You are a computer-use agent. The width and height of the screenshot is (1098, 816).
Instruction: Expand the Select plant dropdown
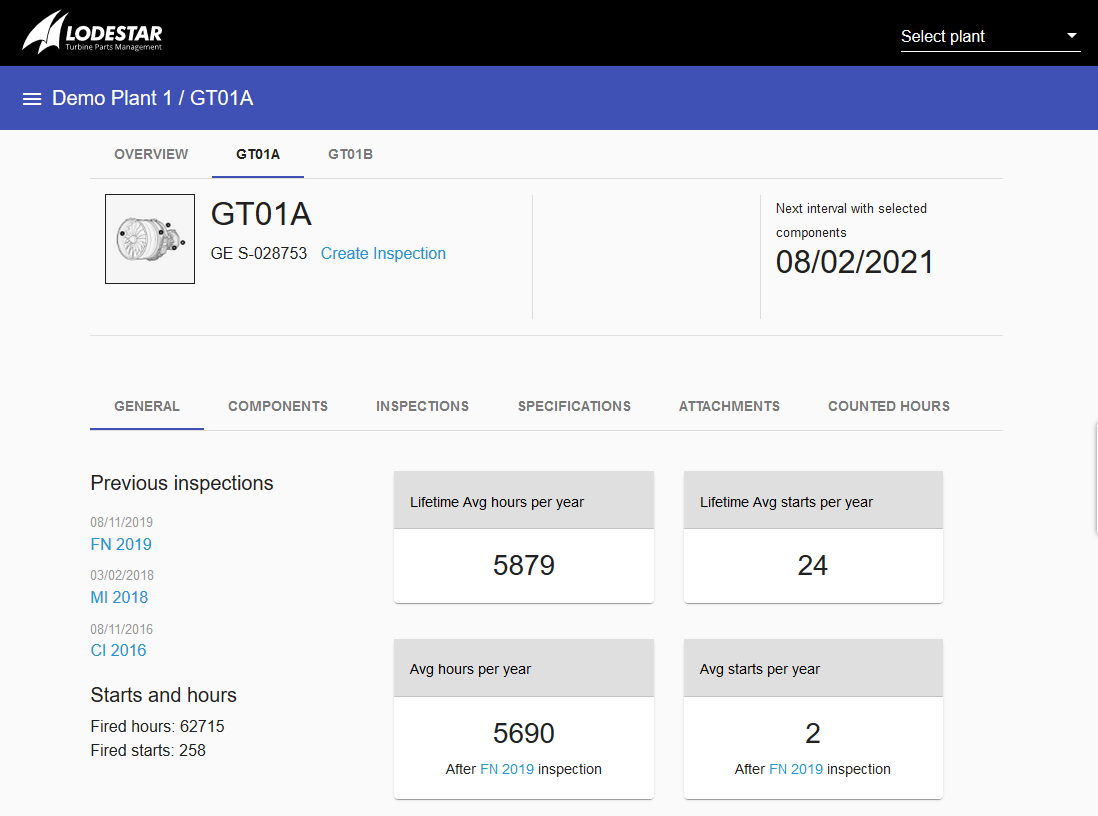tap(989, 37)
